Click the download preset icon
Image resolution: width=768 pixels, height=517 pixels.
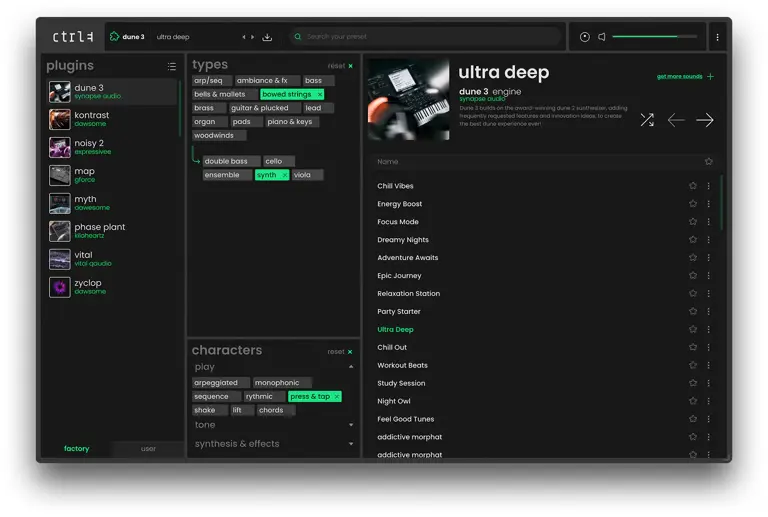[x=267, y=37]
